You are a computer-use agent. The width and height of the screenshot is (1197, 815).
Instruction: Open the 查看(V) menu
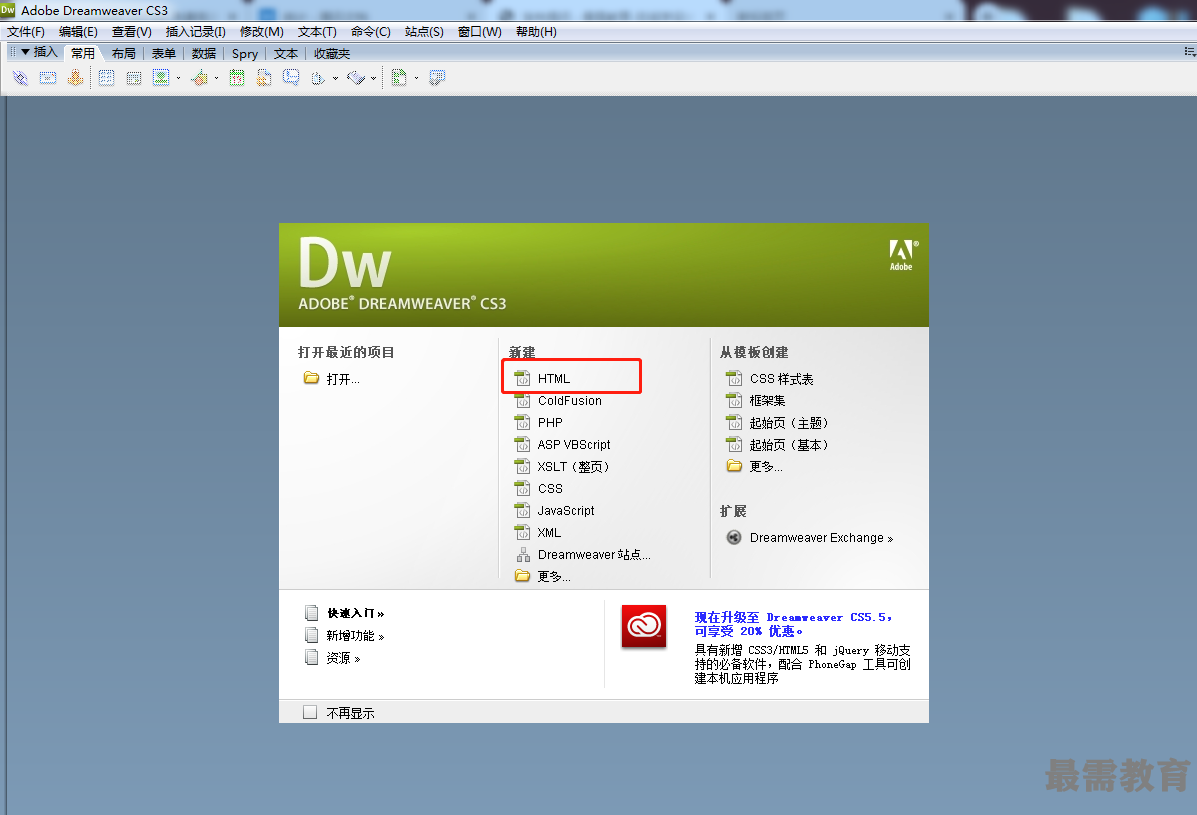131,31
